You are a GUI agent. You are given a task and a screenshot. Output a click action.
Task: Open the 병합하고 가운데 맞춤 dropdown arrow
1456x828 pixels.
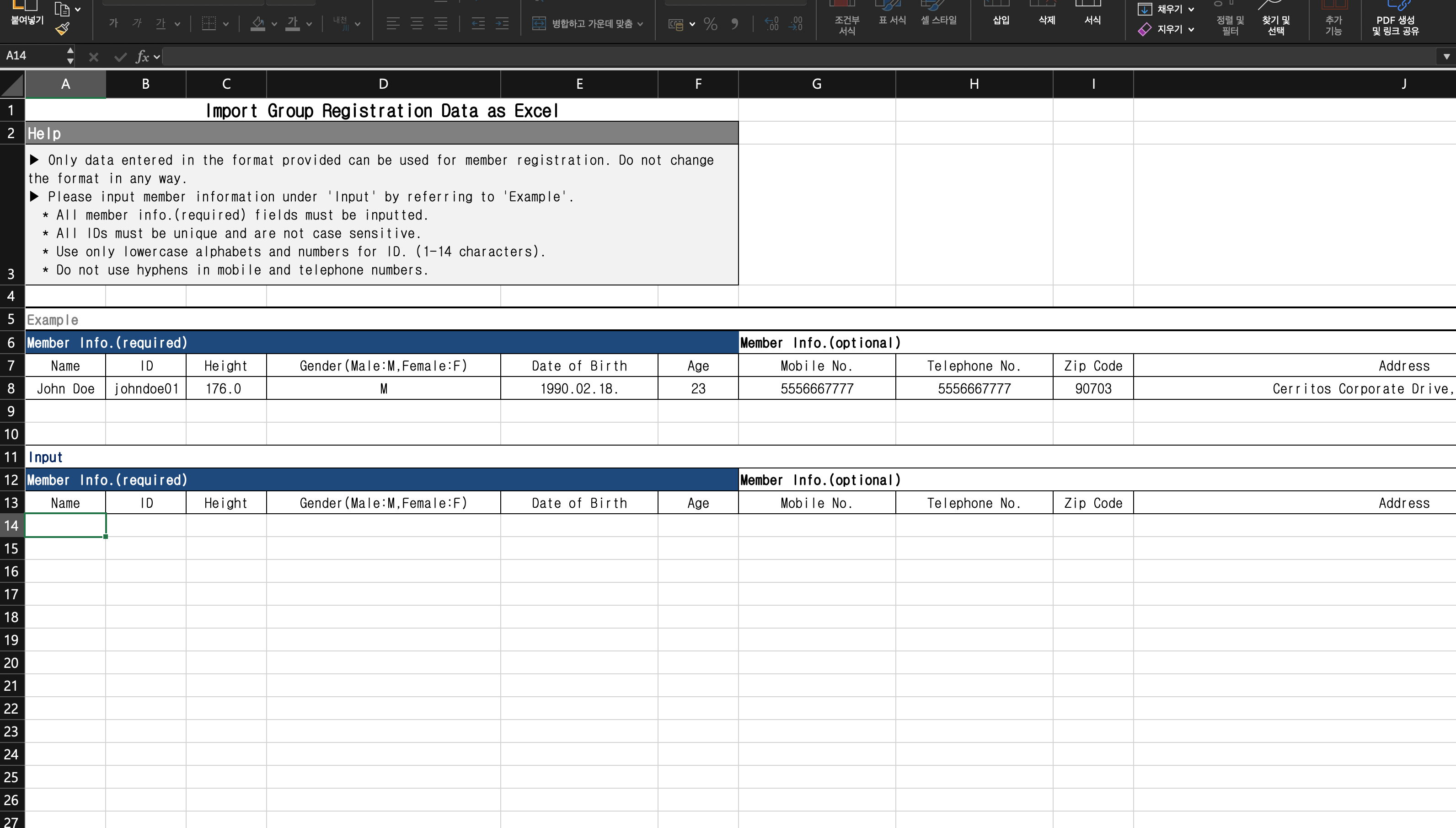tap(641, 24)
